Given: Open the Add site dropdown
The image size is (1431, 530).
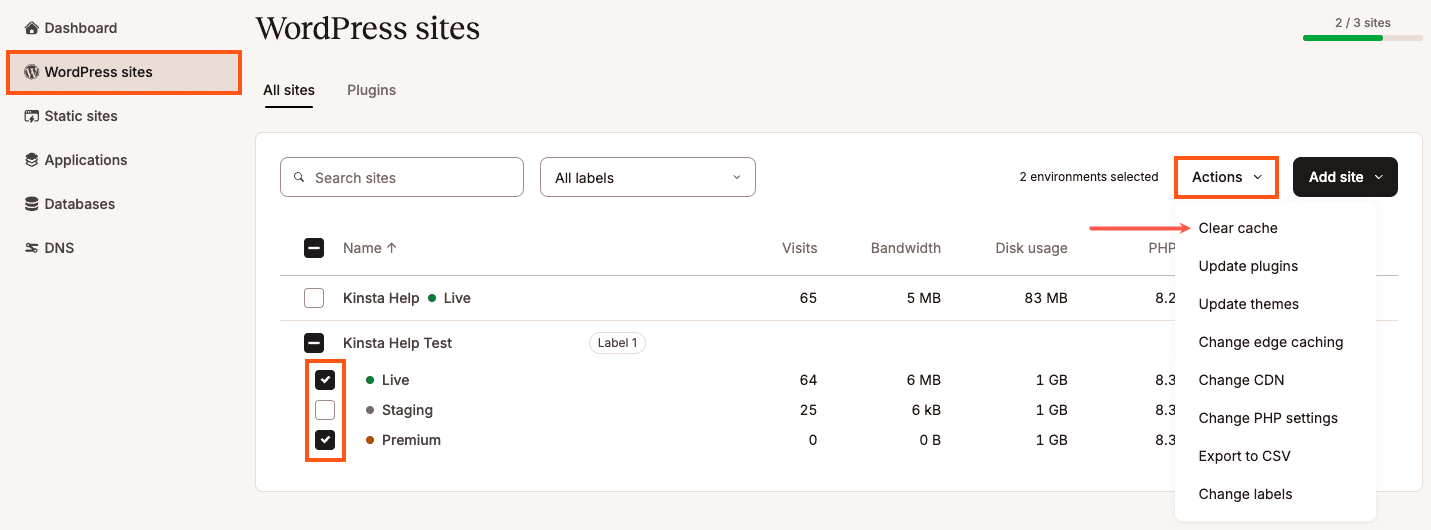Looking at the screenshot, I should tap(1345, 177).
